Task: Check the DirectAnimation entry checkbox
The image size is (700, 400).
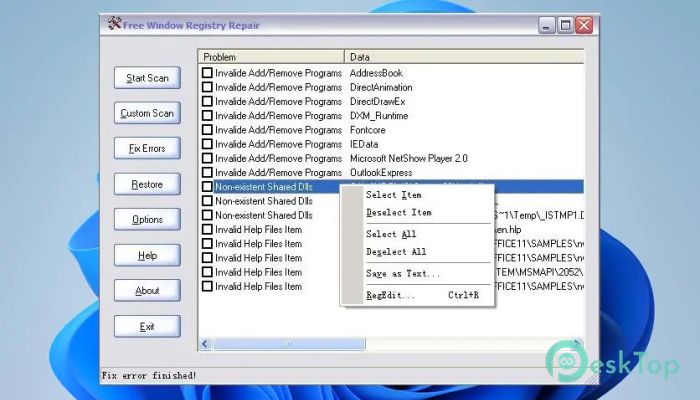Action: [207, 87]
